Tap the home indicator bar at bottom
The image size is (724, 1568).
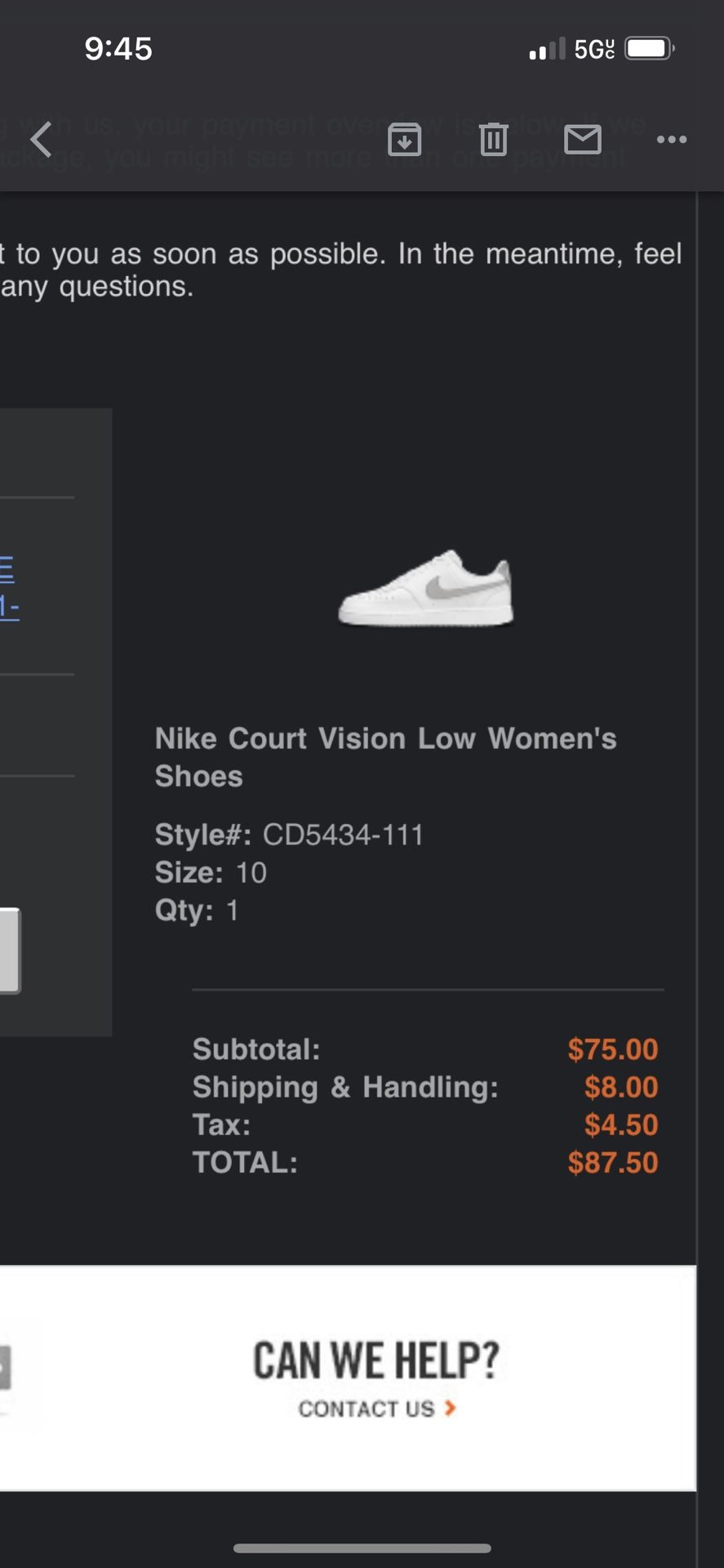pyautogui.click(x=362, y=1548)
